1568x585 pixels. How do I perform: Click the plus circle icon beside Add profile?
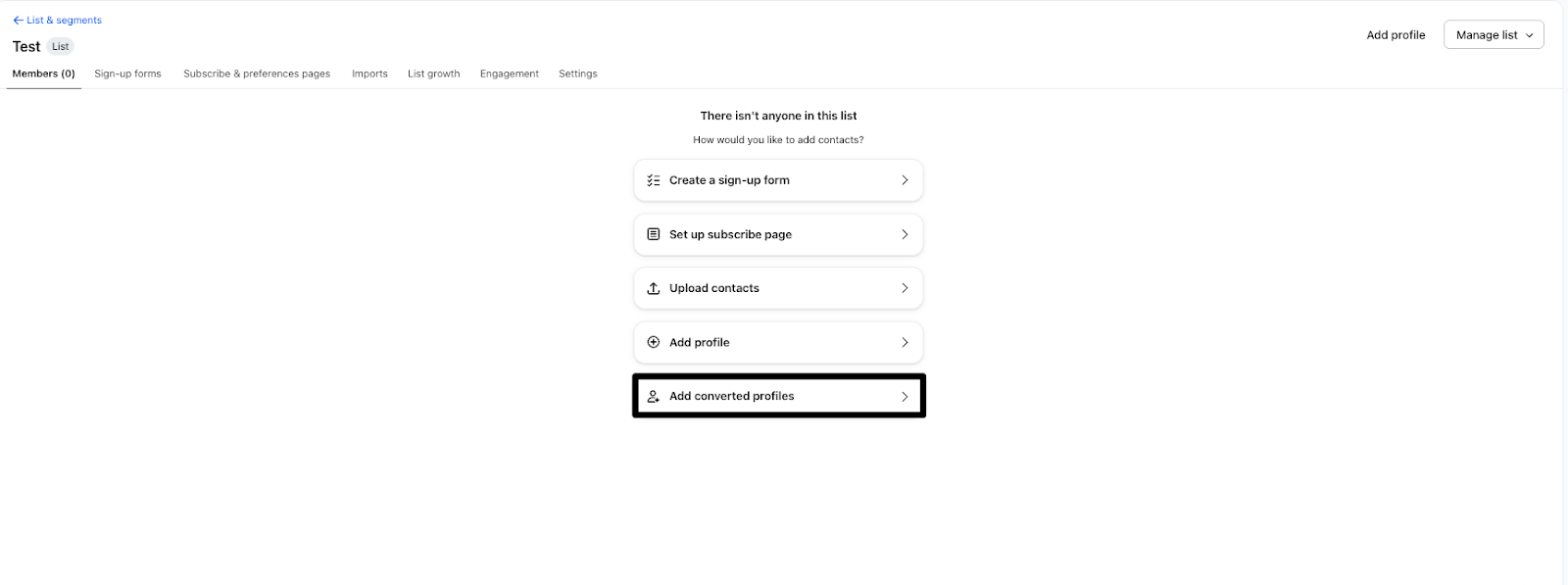(x=654, y=342)
